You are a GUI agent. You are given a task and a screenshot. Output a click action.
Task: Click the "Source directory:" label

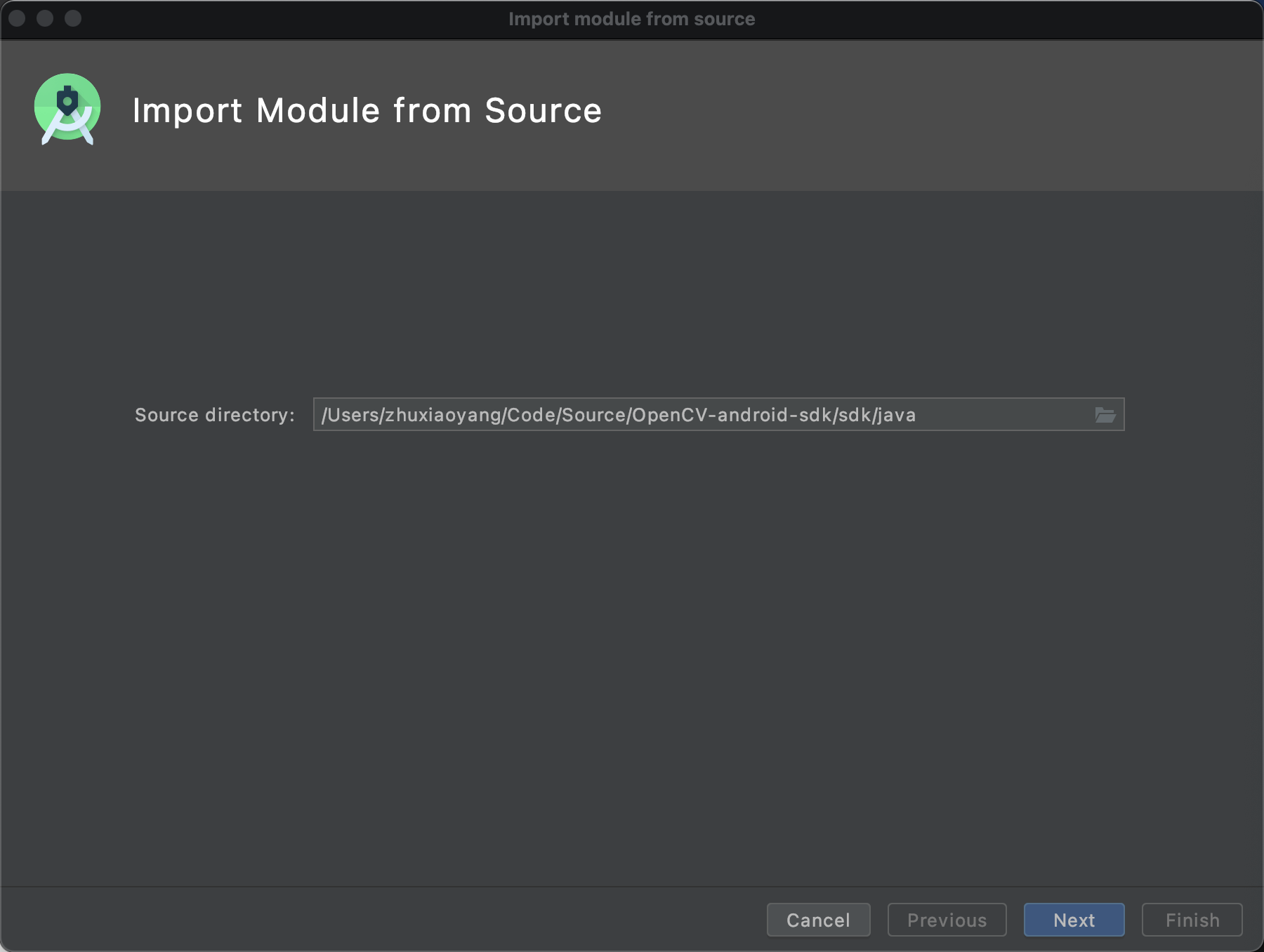[214, 415]
